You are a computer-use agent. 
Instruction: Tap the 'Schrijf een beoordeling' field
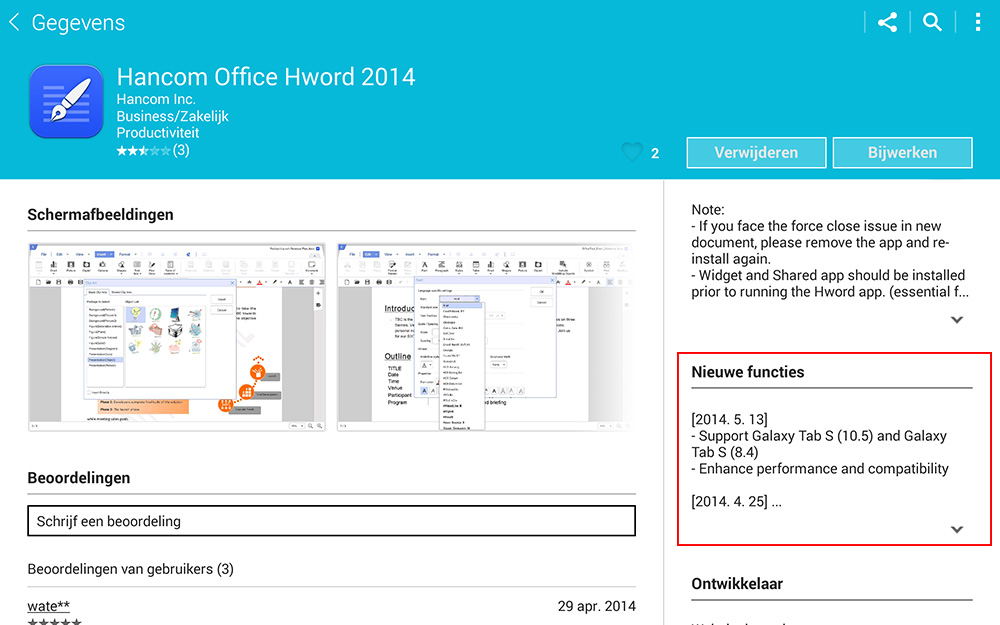[332, 521]
